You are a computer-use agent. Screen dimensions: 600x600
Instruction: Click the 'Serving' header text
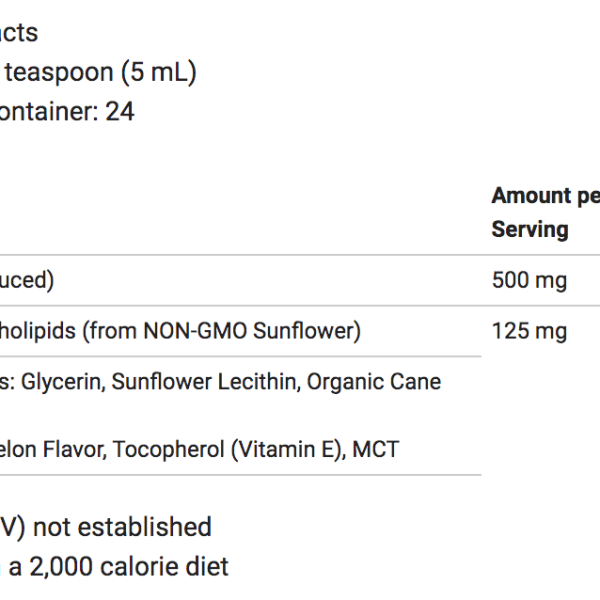click(x=530, y=230)
